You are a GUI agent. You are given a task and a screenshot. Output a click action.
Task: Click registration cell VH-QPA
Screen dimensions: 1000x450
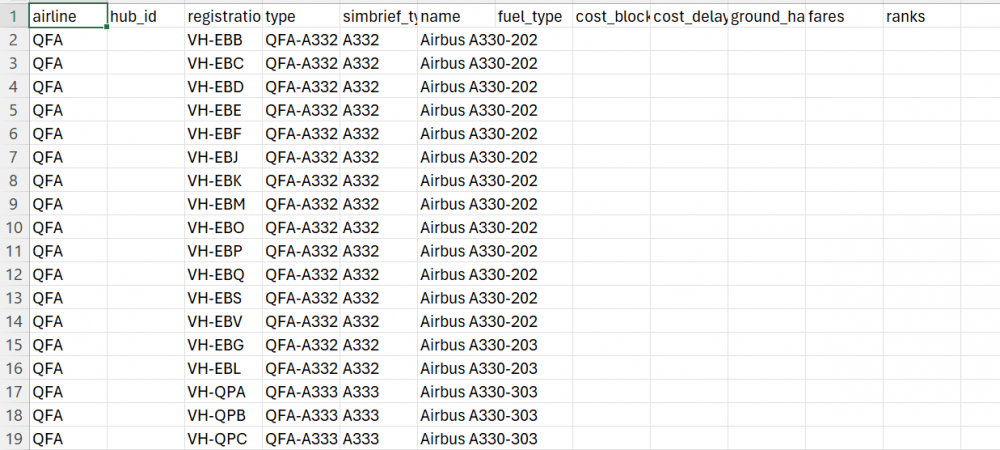(x=223, y=391)
